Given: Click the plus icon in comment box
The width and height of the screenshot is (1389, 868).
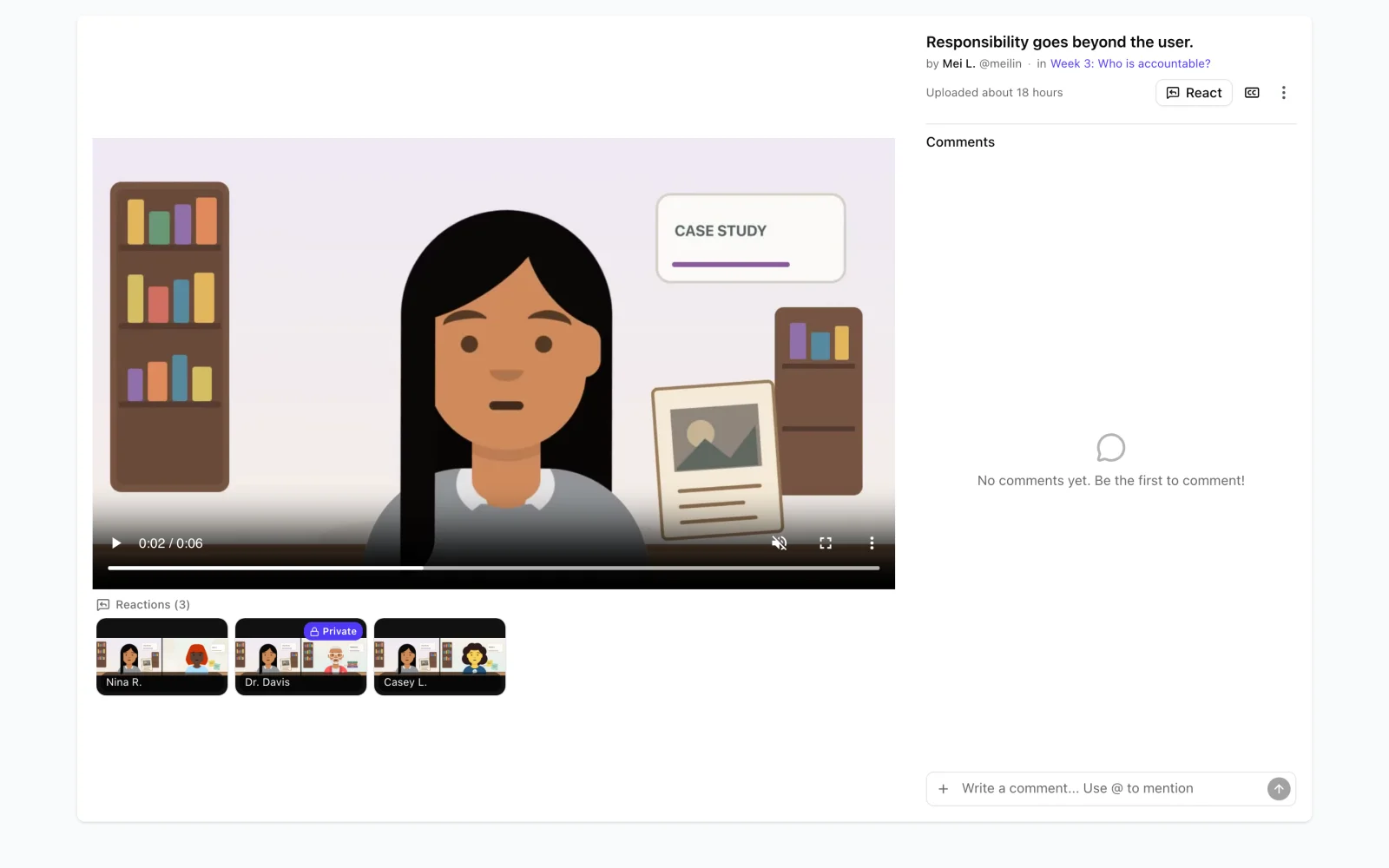Looking at the screenshot, I should (x=944, y=789).
